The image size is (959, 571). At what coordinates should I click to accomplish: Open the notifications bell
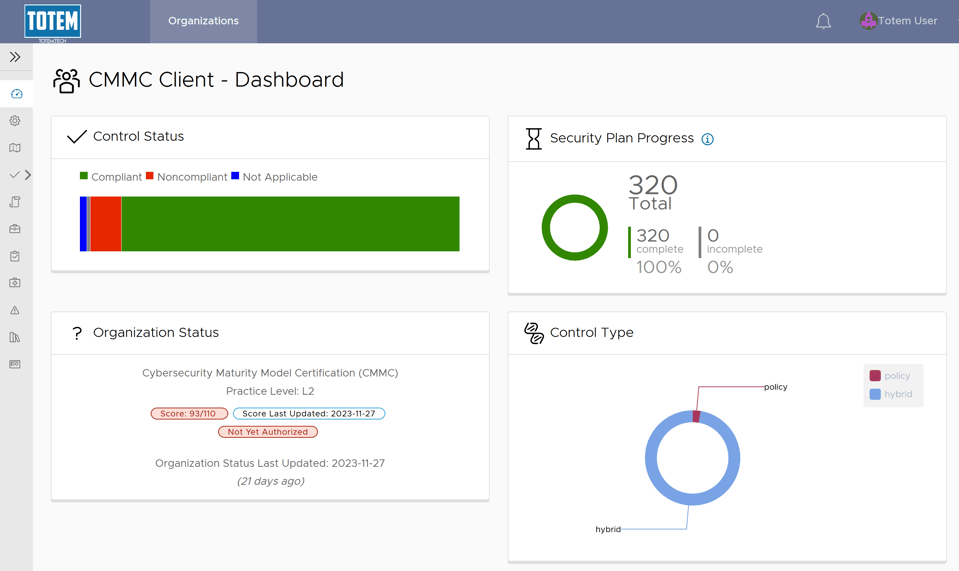pos(823,21)
